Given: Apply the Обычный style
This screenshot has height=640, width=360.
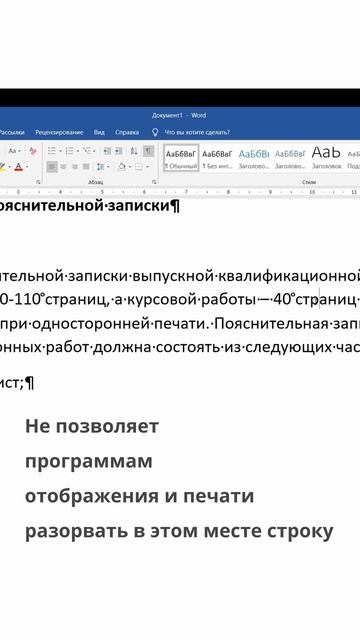Looking at the screenshot, I should 181,158.
